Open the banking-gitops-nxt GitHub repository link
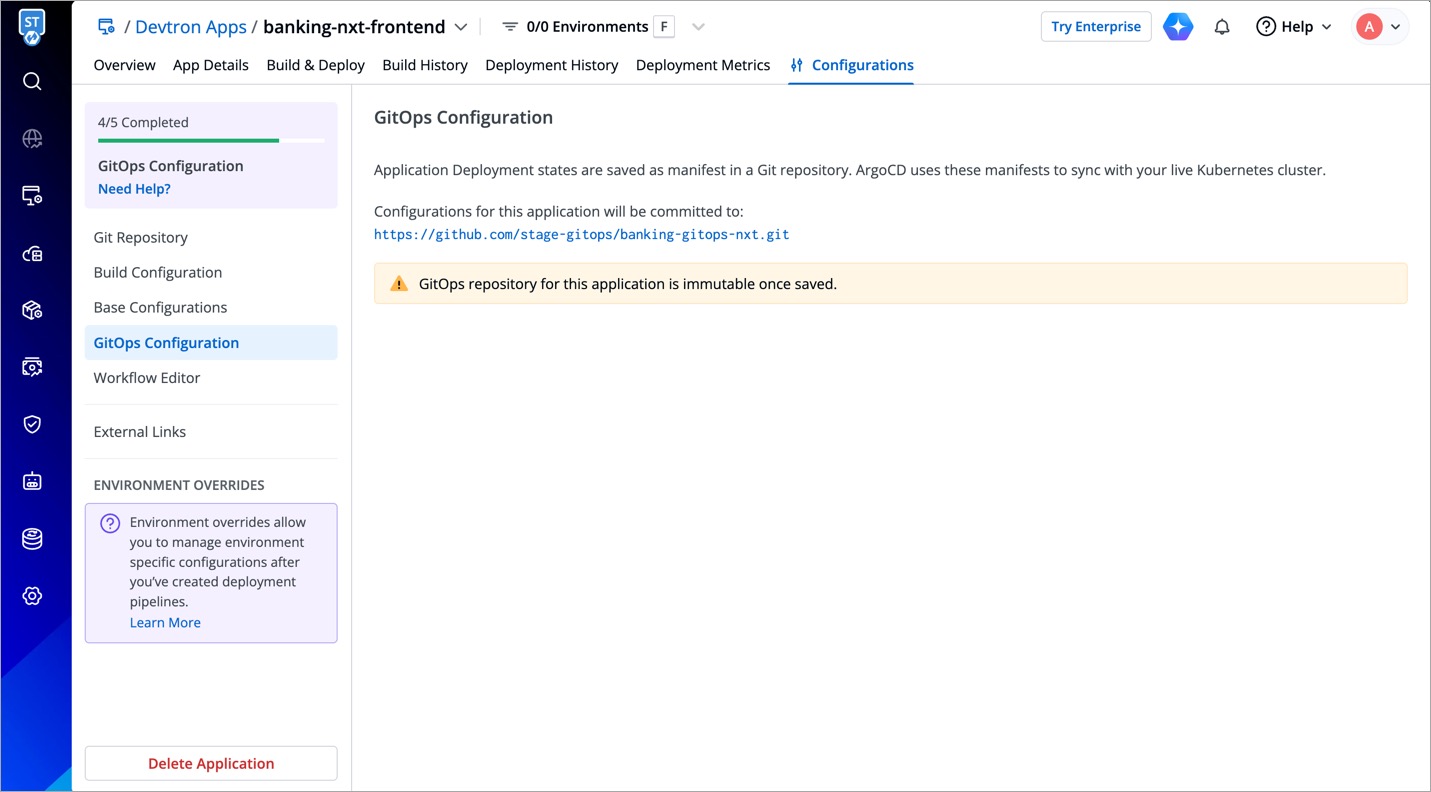 pos(581,234)
